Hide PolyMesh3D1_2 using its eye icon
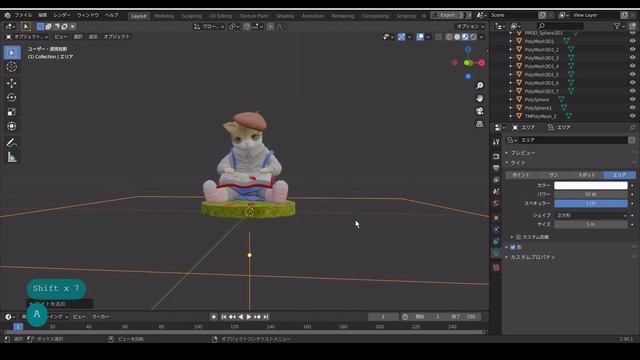 (632, 49)
